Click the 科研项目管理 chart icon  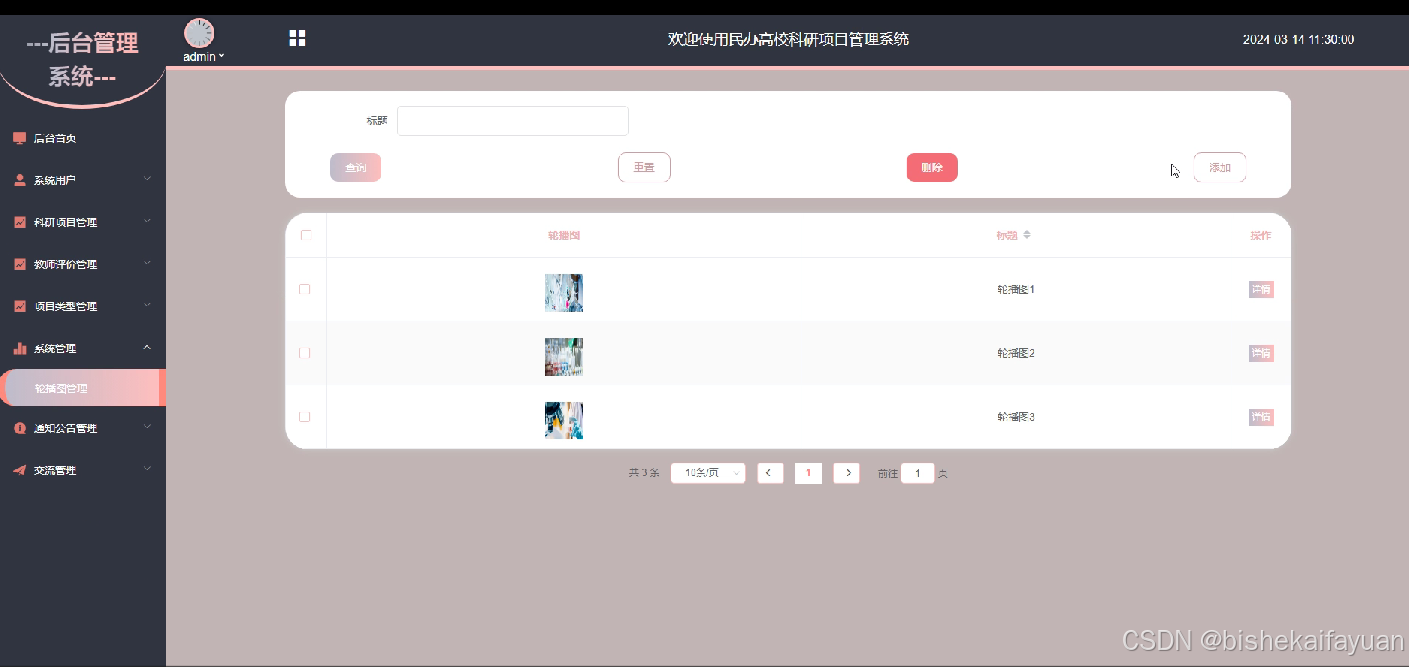pos(20,222)
